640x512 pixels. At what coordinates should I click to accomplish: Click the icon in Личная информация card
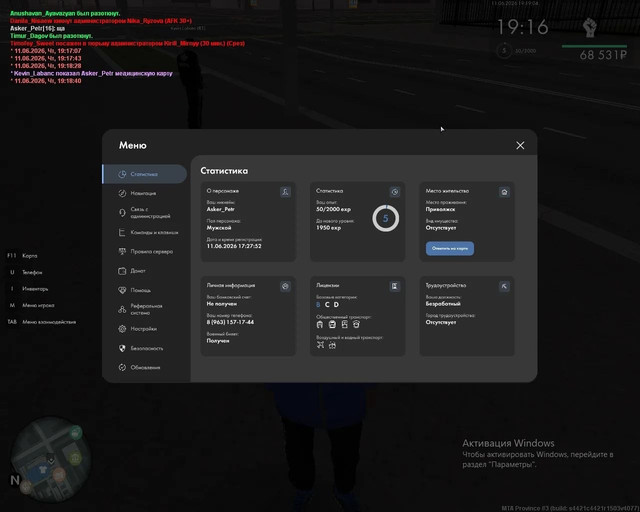tap(285, 287)
